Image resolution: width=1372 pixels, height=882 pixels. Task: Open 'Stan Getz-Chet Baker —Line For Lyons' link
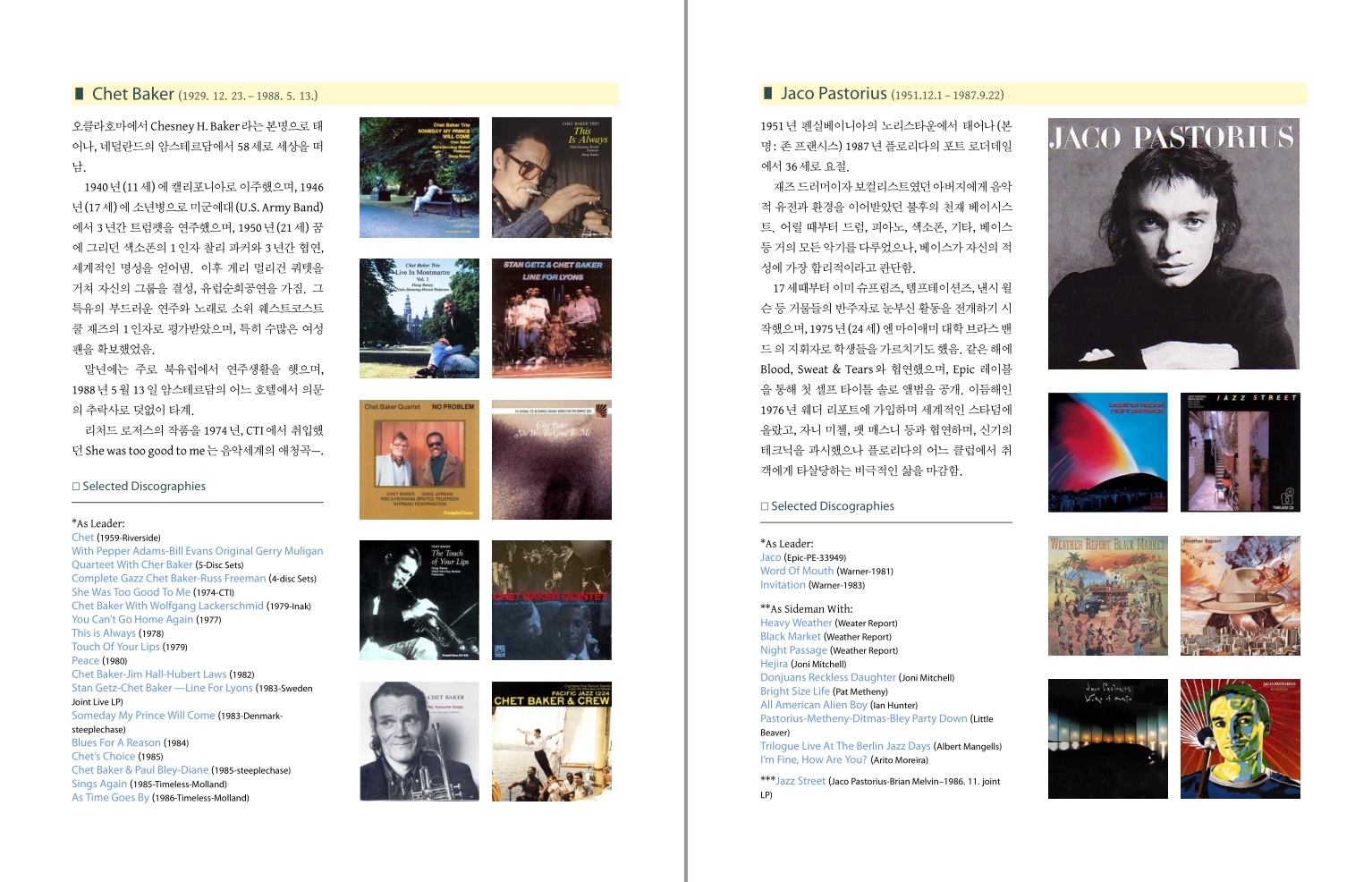[x=162, y=688]
